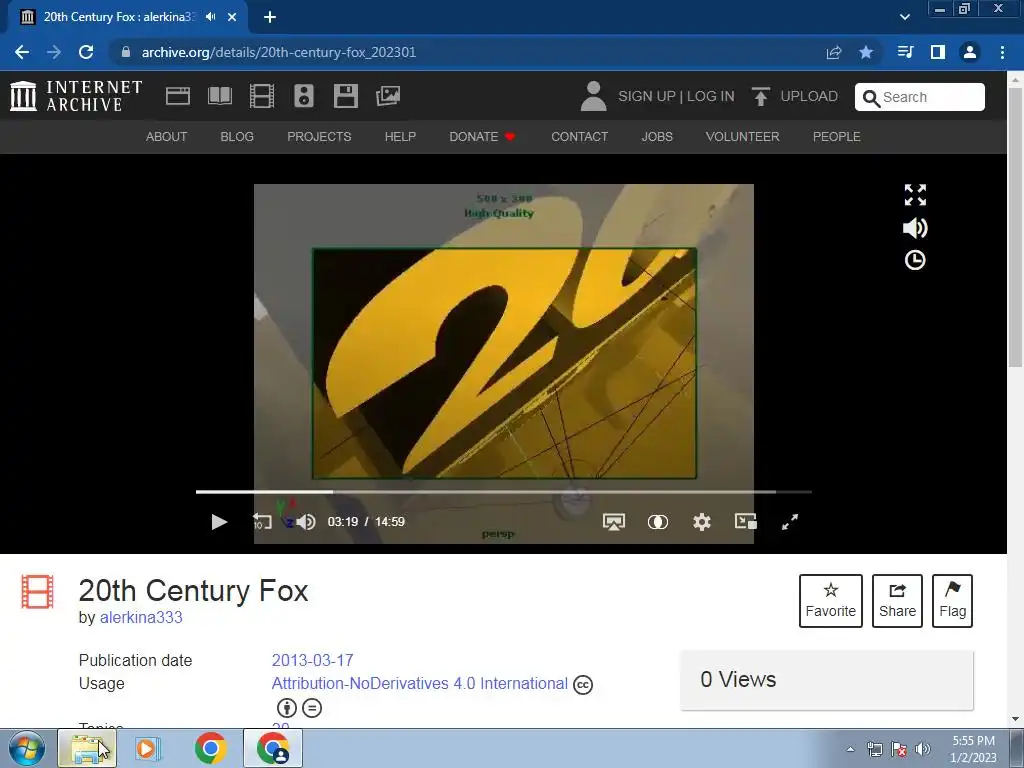Toggle bookmark star for this page
1024x768 pixels.
point(866,52)
